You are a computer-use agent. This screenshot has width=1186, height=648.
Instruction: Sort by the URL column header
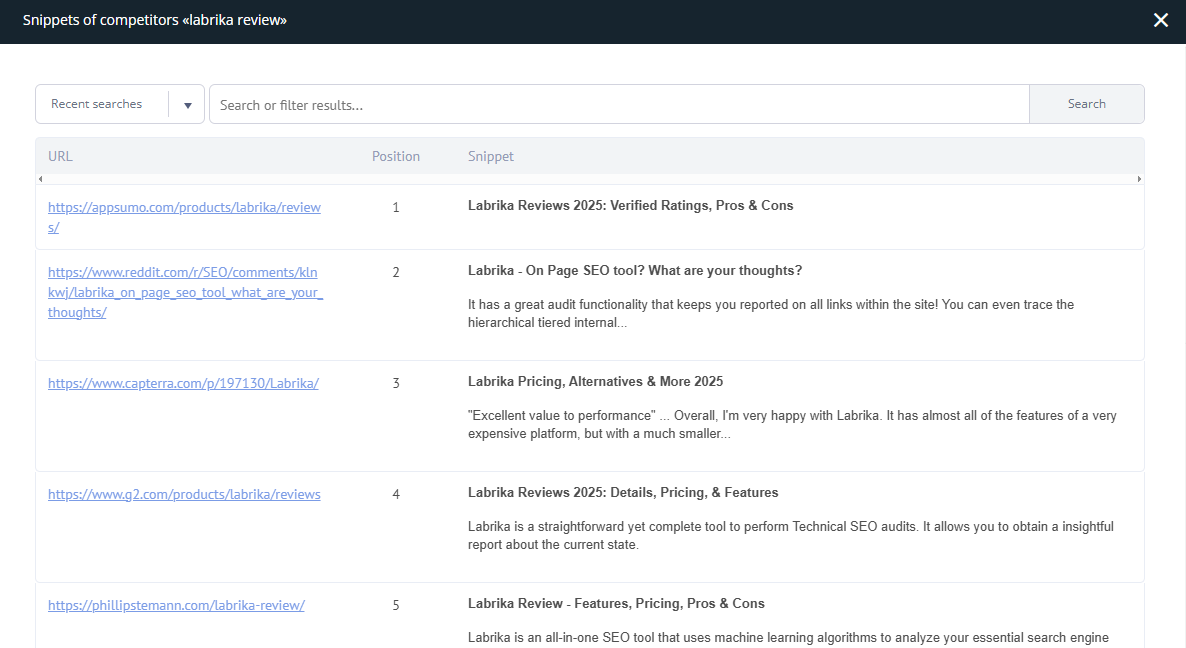point(60,156)
